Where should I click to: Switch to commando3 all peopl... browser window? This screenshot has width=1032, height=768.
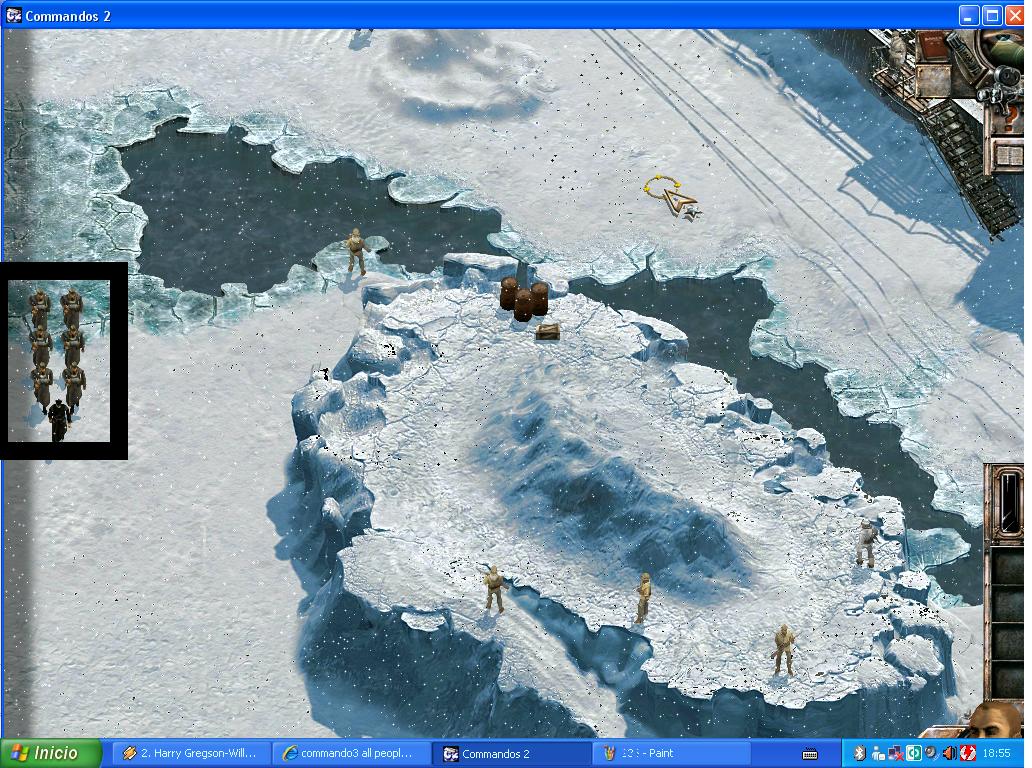coord(351,754)
